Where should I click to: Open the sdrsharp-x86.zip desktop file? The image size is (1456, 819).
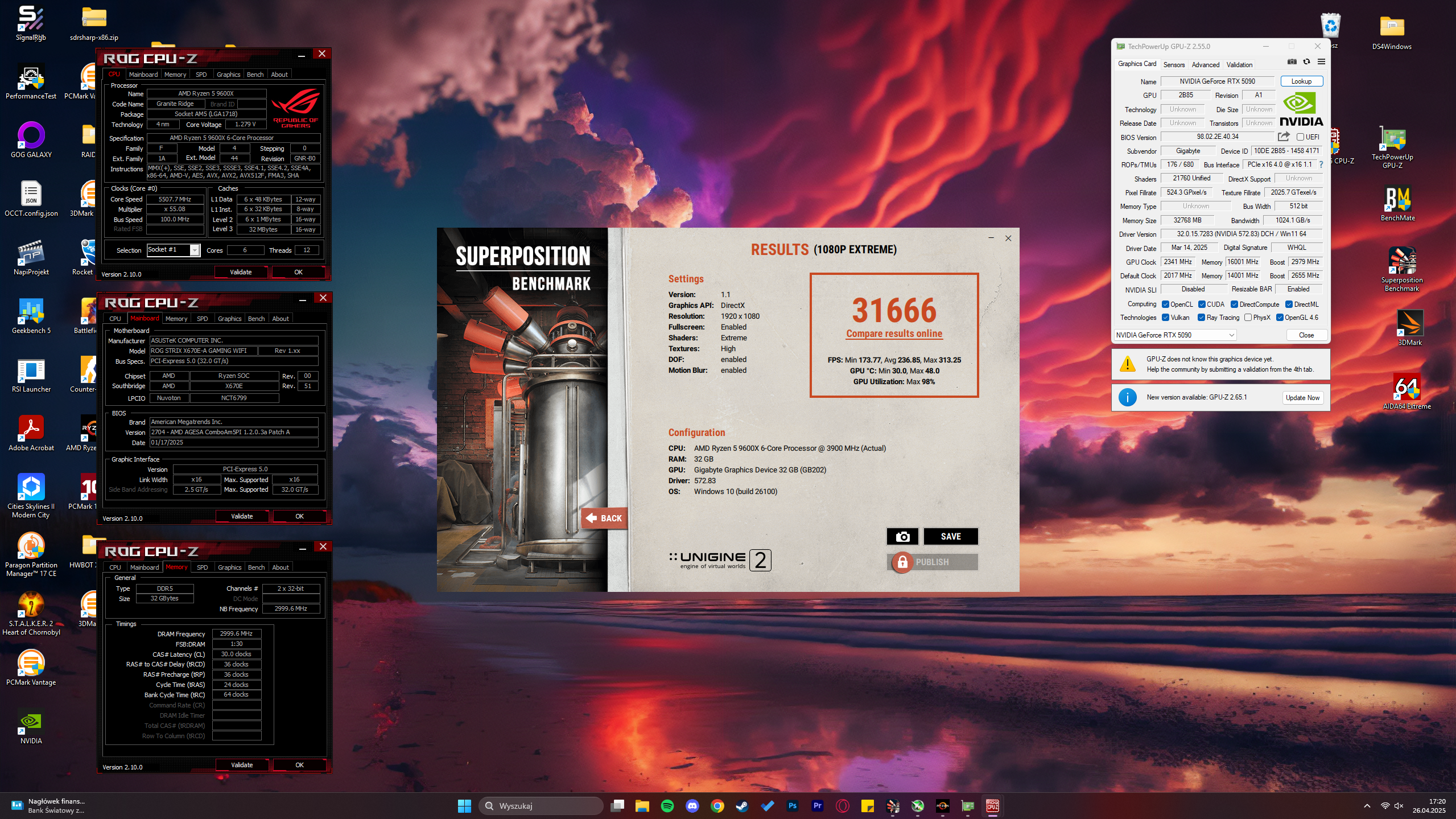tap(94, 24)
